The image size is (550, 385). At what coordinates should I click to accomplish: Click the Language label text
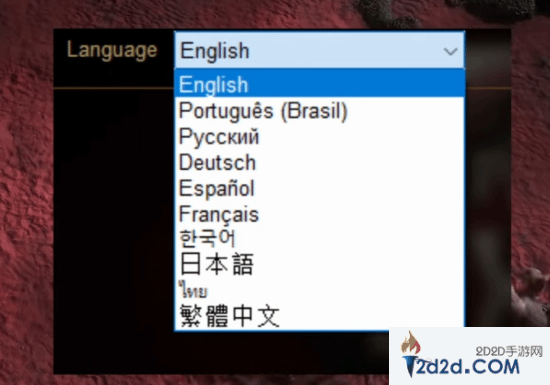(112, 50)
